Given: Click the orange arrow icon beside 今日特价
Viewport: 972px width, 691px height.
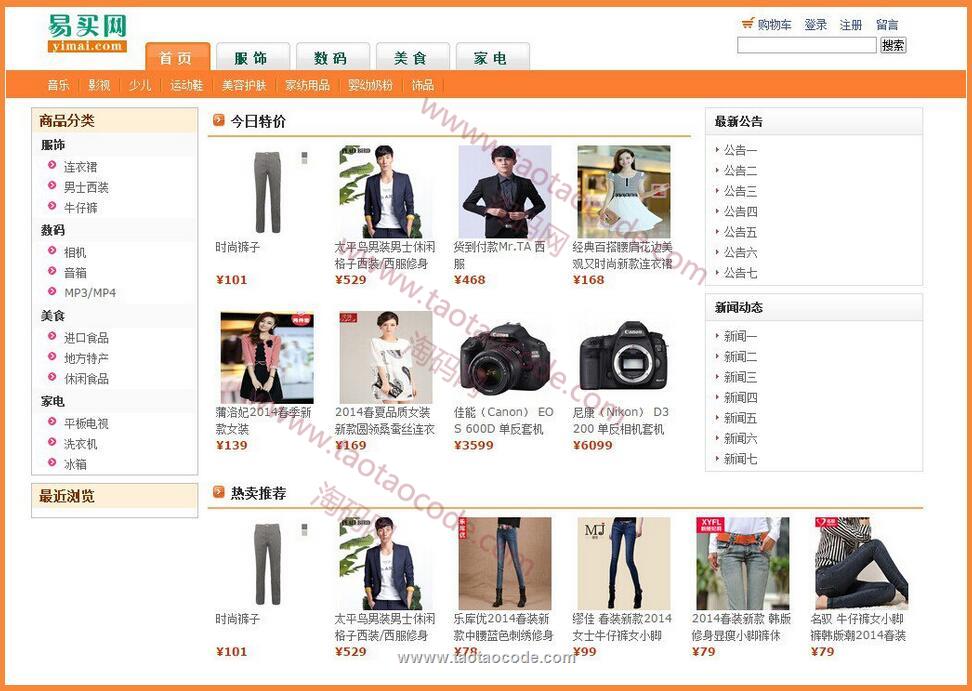Looking at the screenshot, I should pos(218,121).
